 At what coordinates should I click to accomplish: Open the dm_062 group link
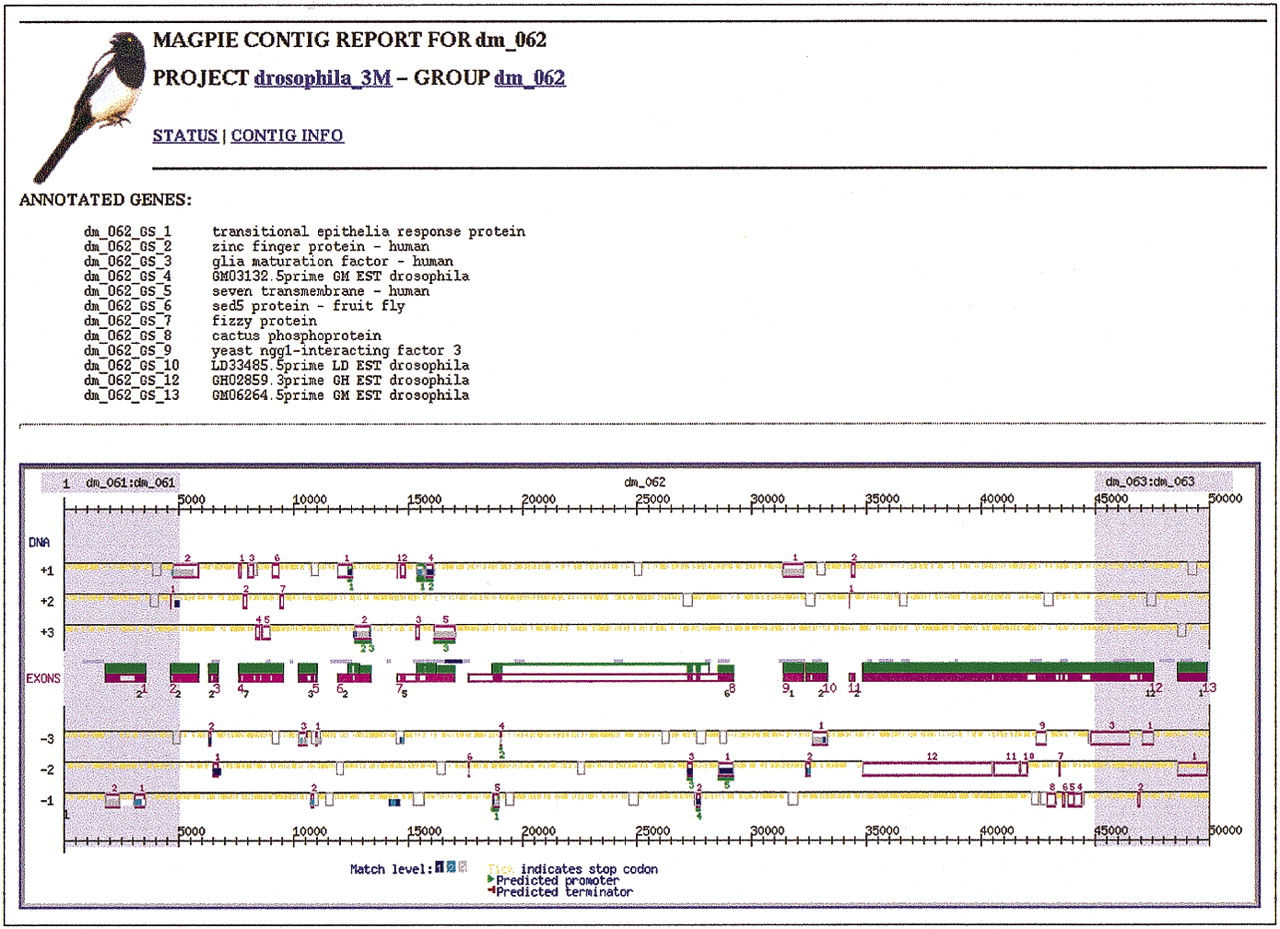(x=529, y=78)
